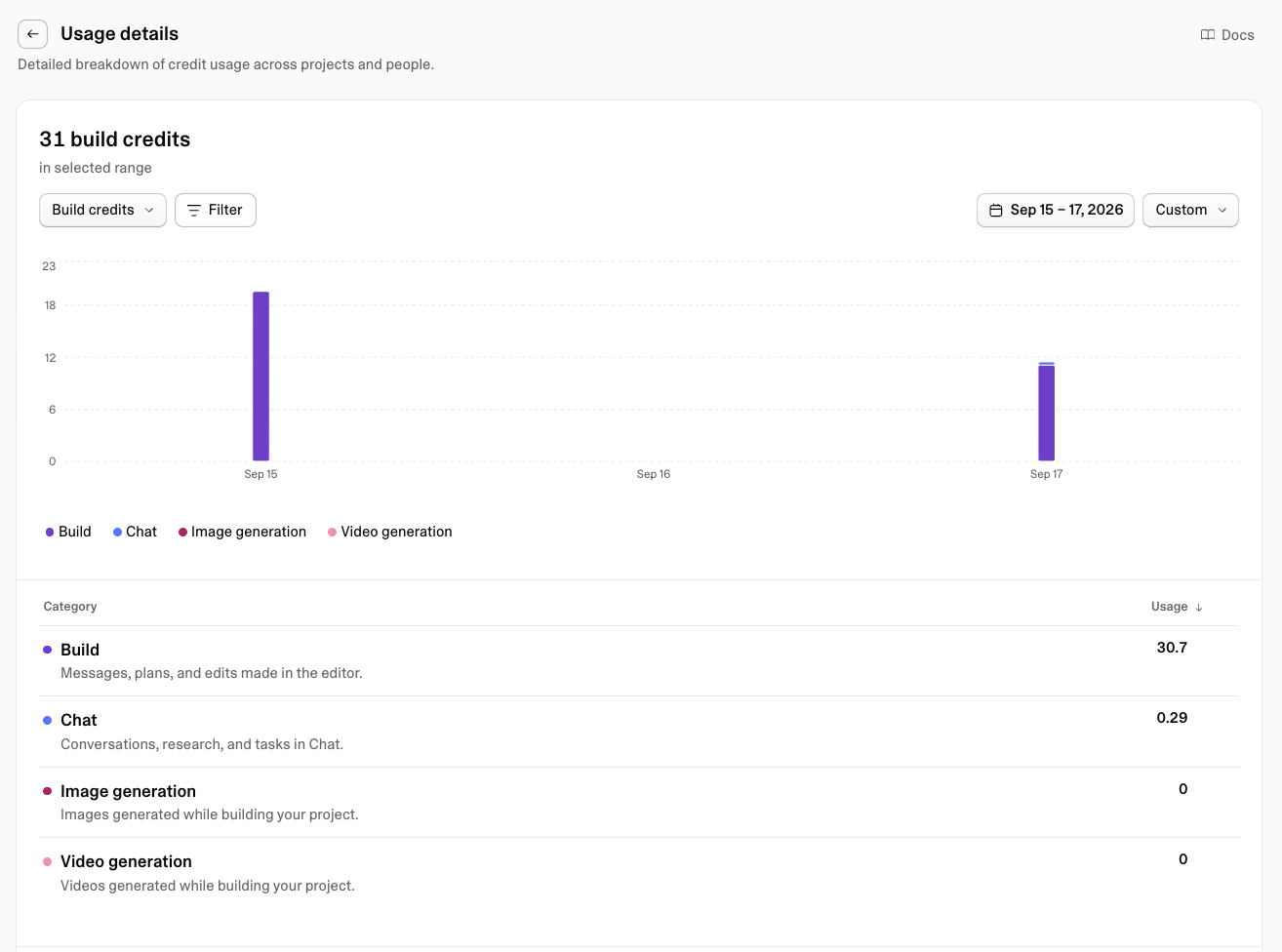1282x952 pixels.
Task: Click the Video generation usage value 0
Action: [x=1182, y=859]
